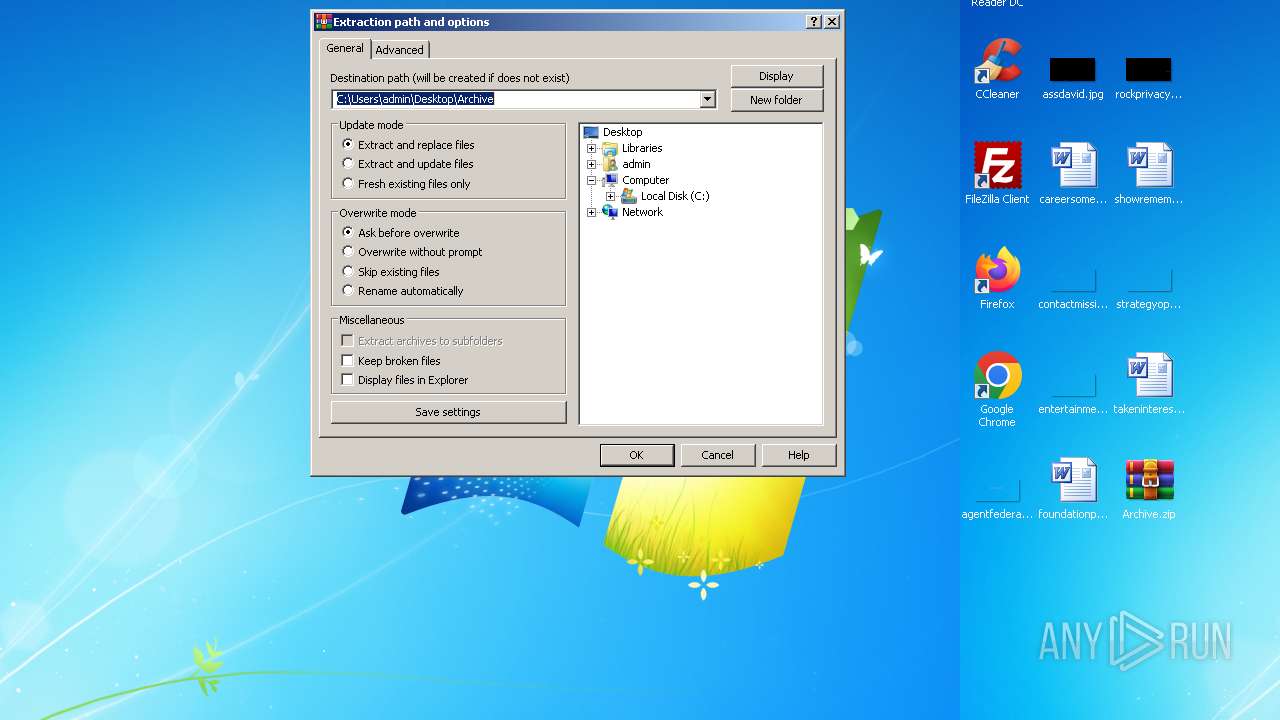Click the Help button
Viewport: 1280px width, 720px height.
click(799, 455)
